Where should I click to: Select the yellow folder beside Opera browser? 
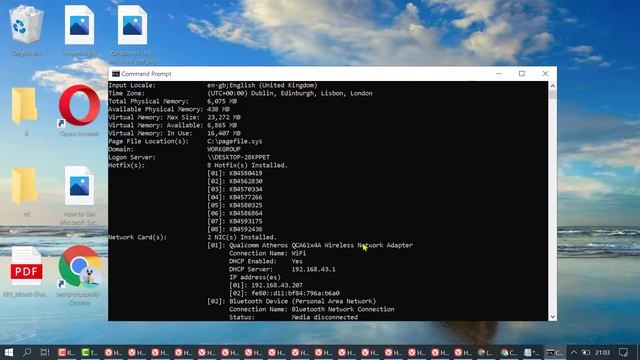[x=25, y=106]
